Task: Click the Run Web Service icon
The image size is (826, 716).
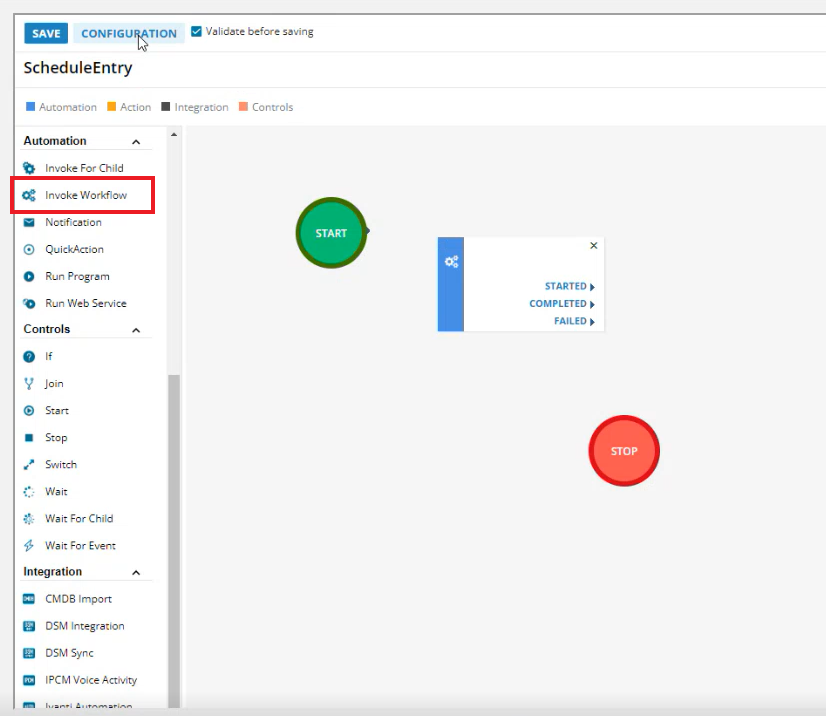Action: click(x=29, y=303)
